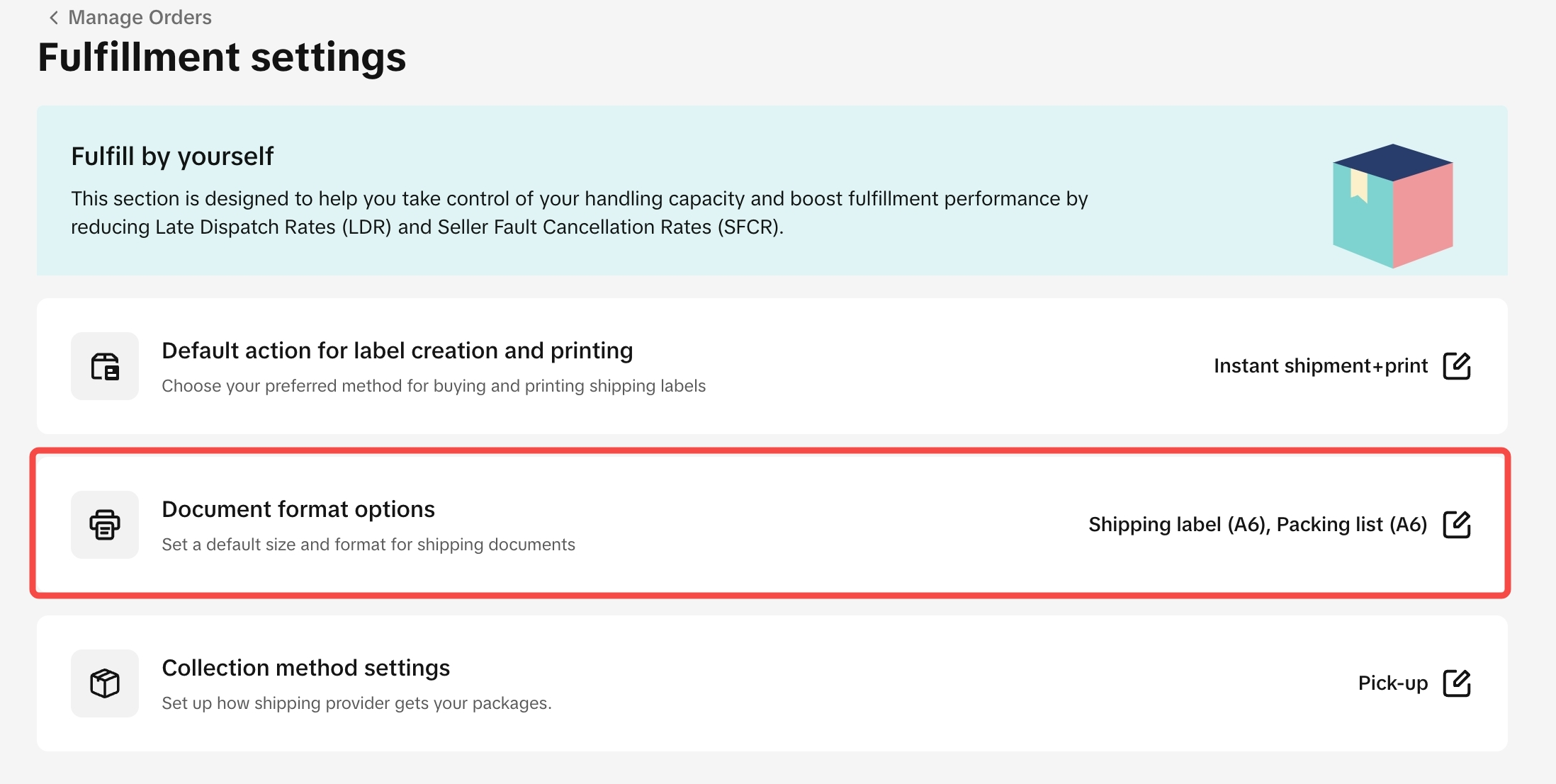
Task: Open Collection method settings heading
Action: point(305,668)
